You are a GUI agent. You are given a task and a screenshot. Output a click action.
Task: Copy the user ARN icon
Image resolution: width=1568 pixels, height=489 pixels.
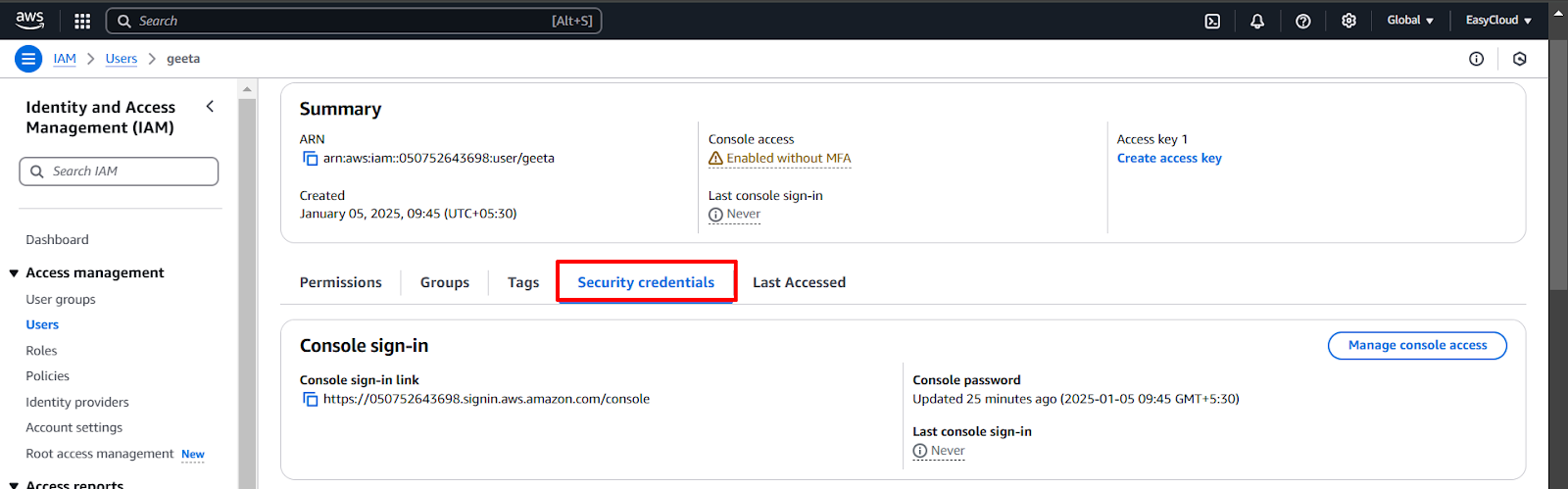(310, 158)
